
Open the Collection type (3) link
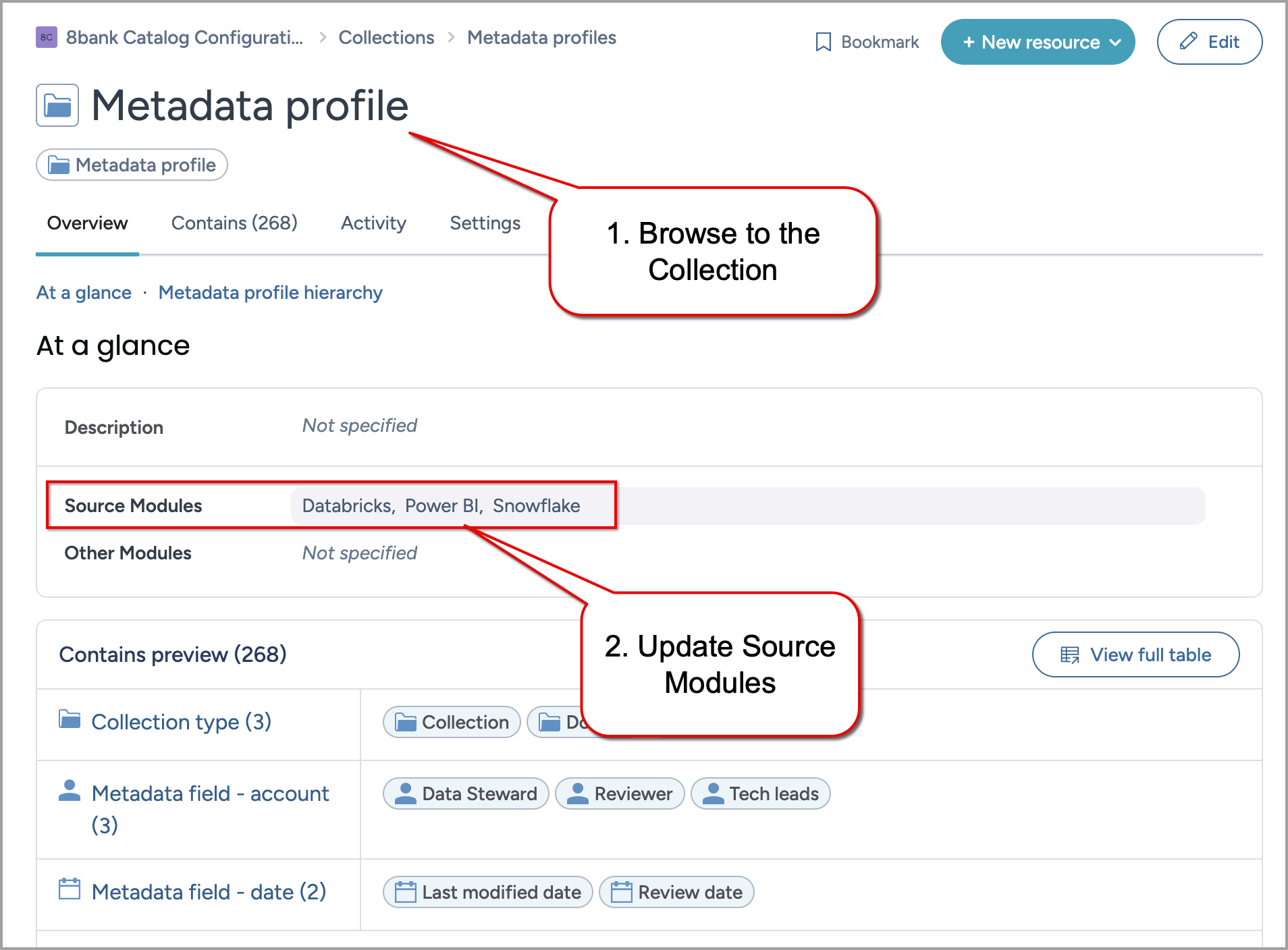click(x=181, y=722)
